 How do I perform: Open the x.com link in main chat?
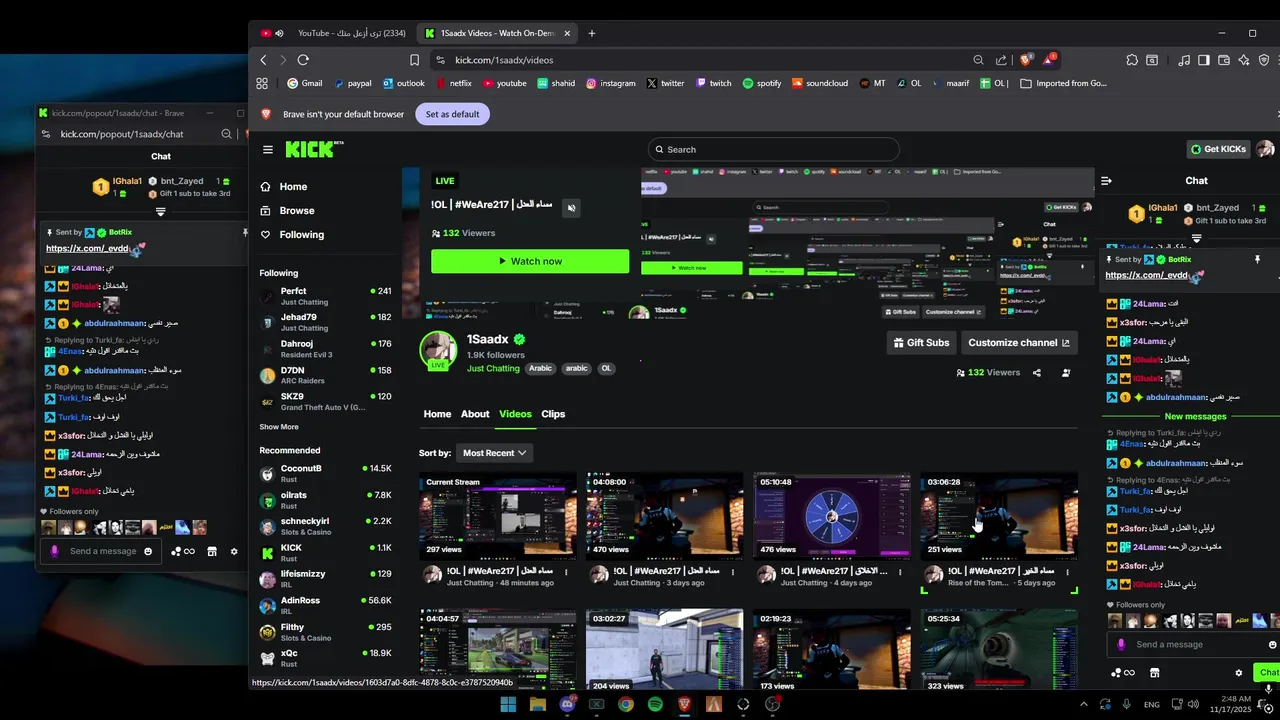coord(1146,275)
